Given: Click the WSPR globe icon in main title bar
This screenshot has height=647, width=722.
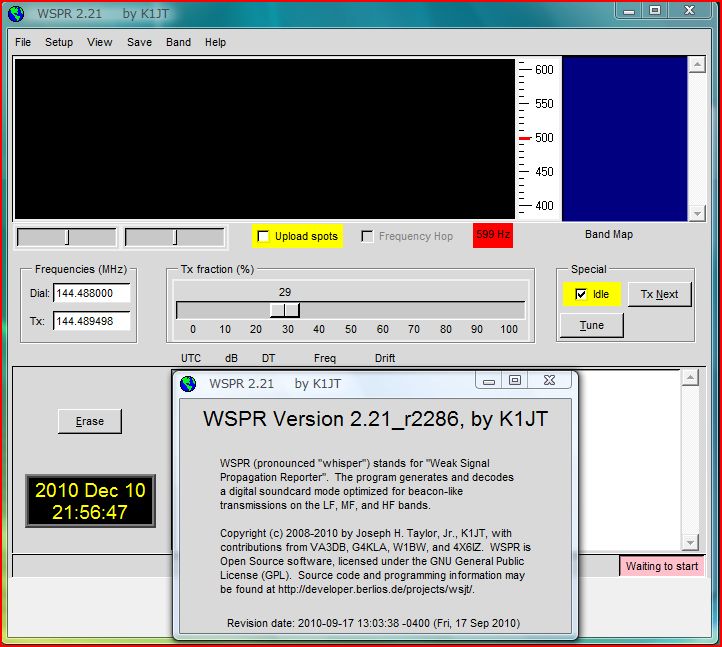Looking at the screenshot, I should [x=17, y=11].
